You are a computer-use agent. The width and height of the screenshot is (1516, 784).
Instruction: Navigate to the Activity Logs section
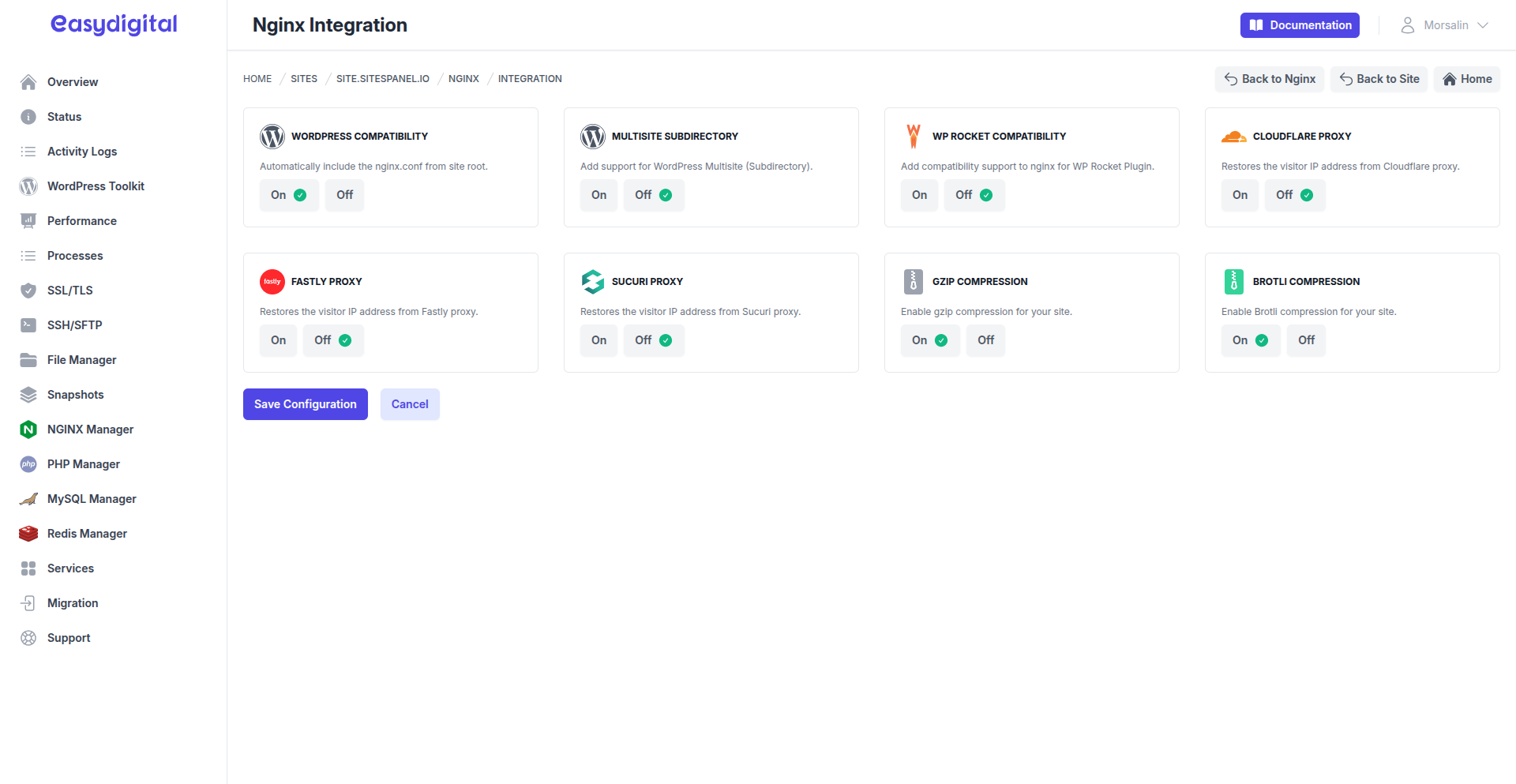83,151
